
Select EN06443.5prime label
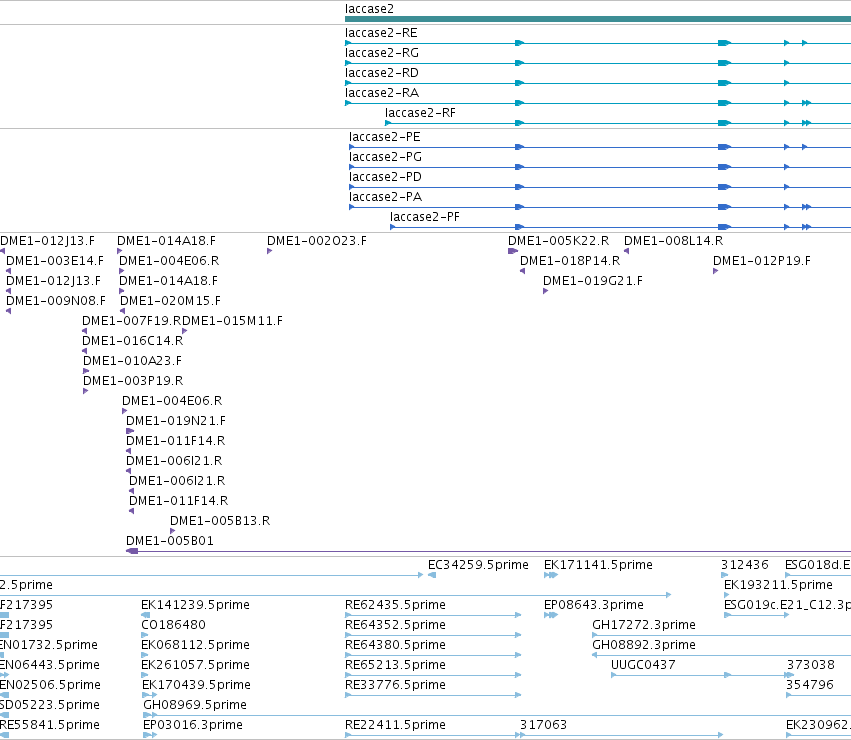point(50,665)
